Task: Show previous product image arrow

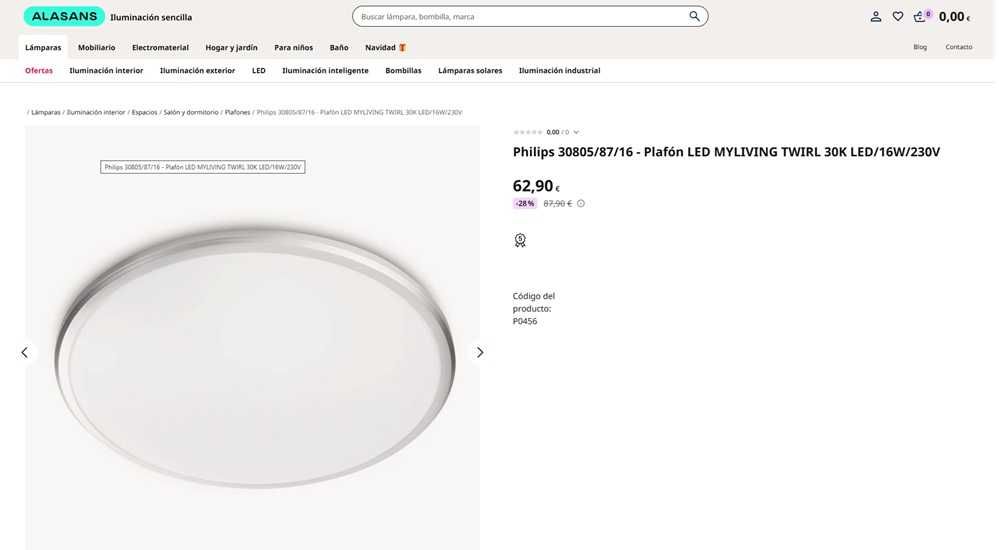Action: [25, 352]
